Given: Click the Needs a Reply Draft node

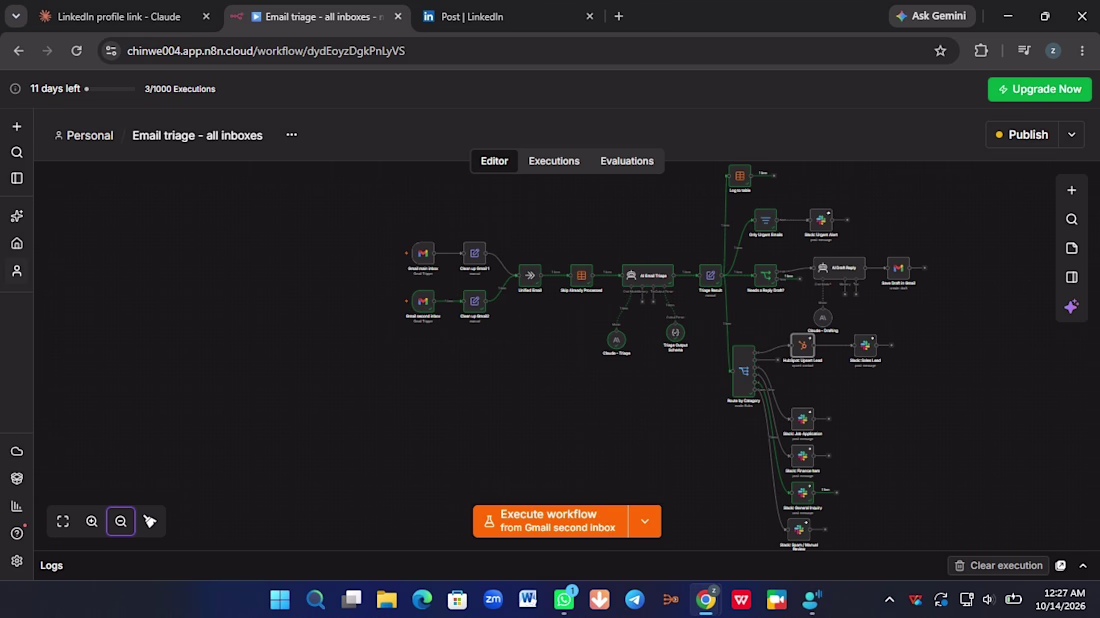Looking at the screenshot, I should pos(765,276).
